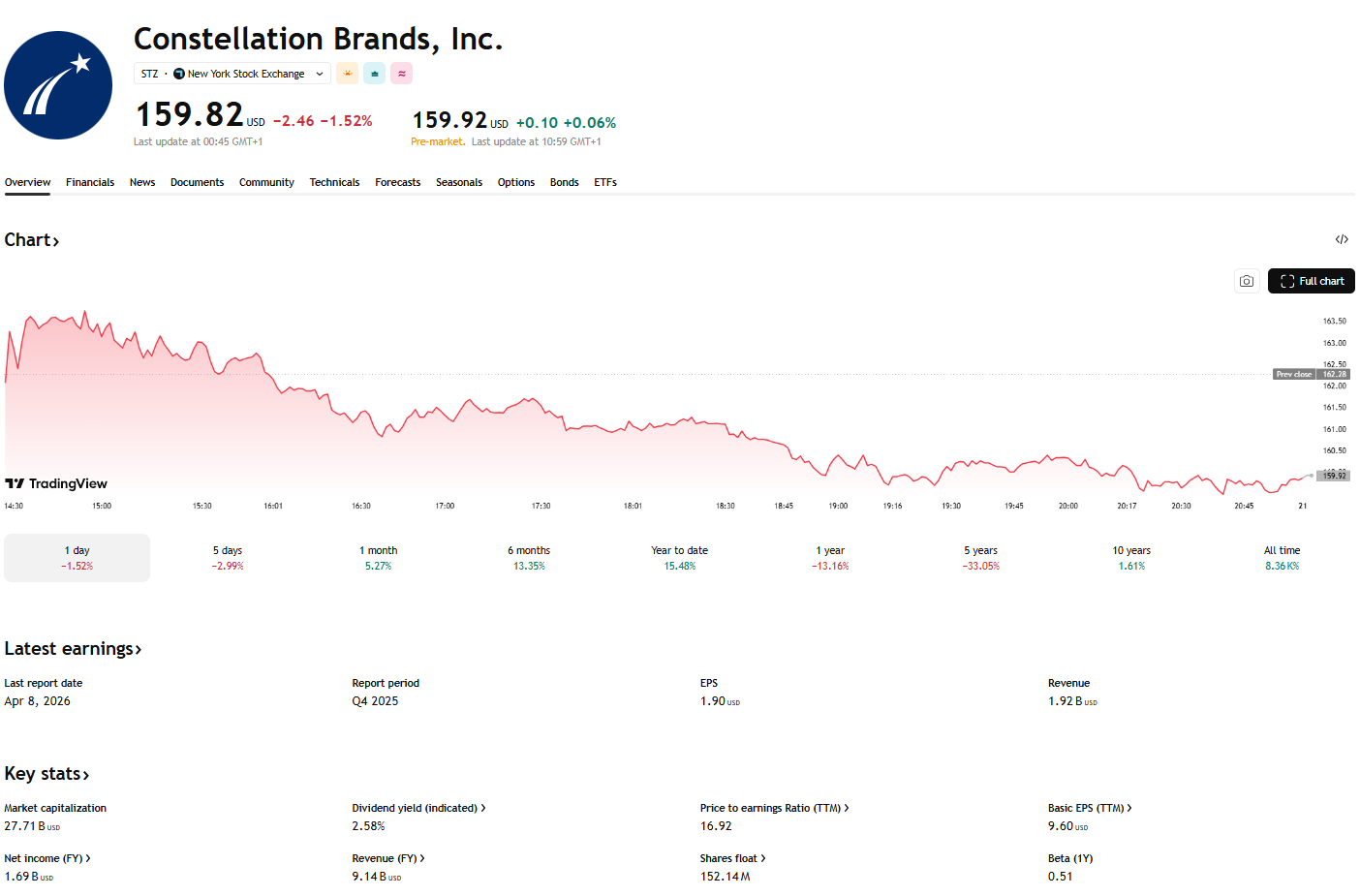Click the Q4 2025 report period
The image size is (1360, 896).
click(375, 701)
